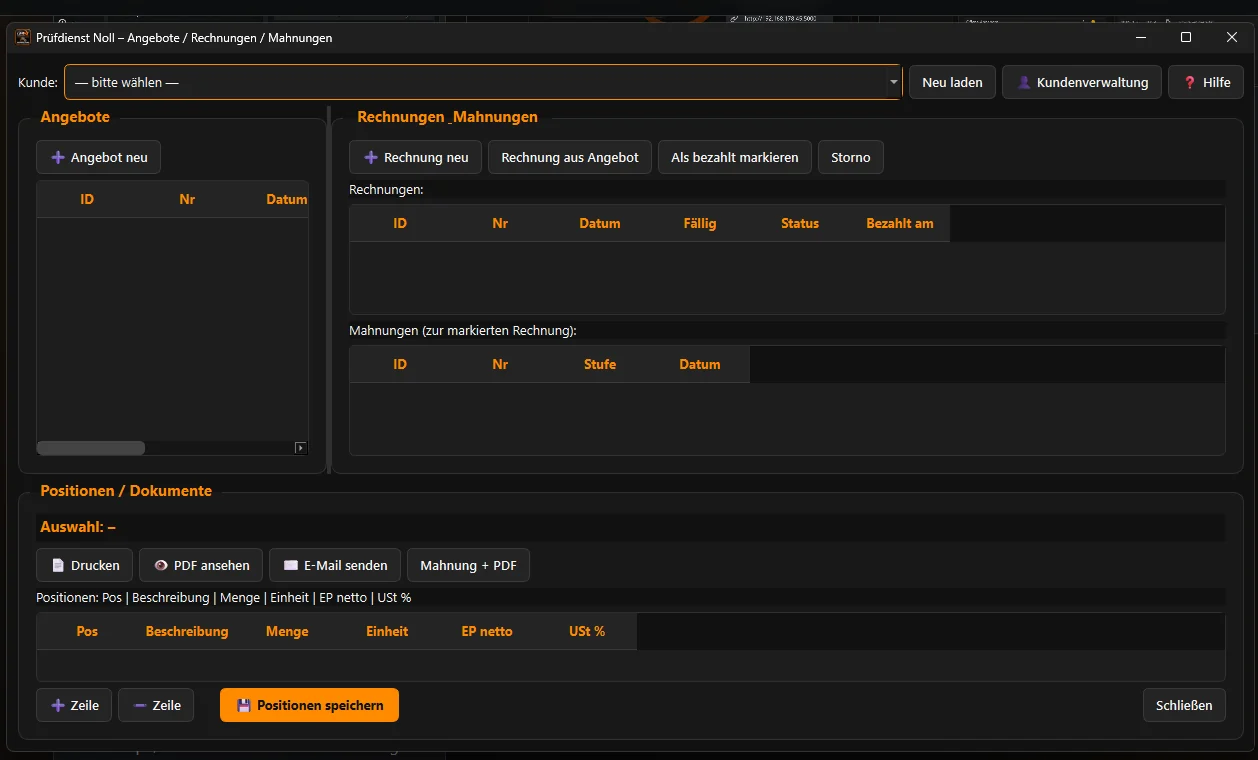Click the Drucken print button
This screenshot has width=1258, height=760.
pos(85,565)
